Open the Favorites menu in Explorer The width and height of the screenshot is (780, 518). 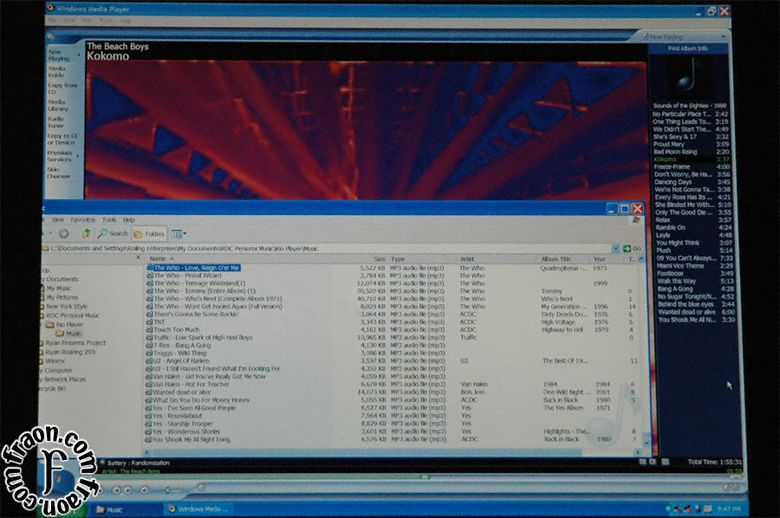coord(83,219)
